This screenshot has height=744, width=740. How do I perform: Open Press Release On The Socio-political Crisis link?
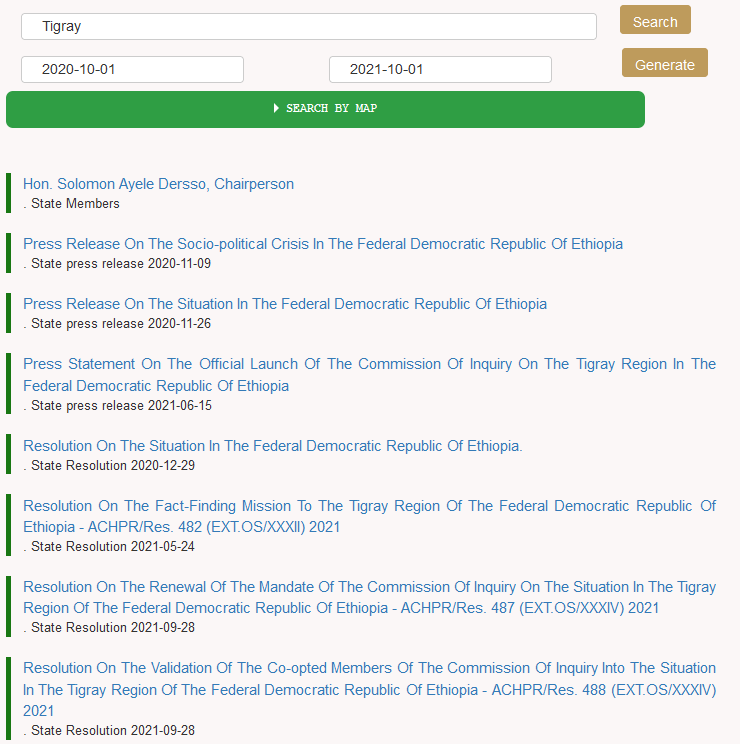[323, 244]
